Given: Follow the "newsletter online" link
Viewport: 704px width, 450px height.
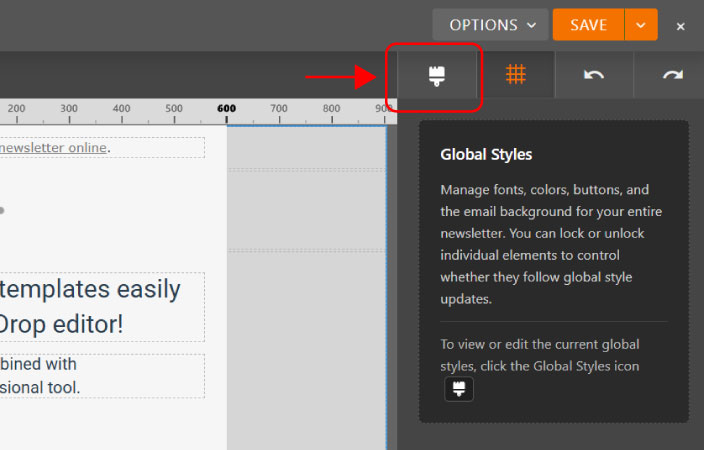Looking at the screenshot, I should (x=54, y=148).
